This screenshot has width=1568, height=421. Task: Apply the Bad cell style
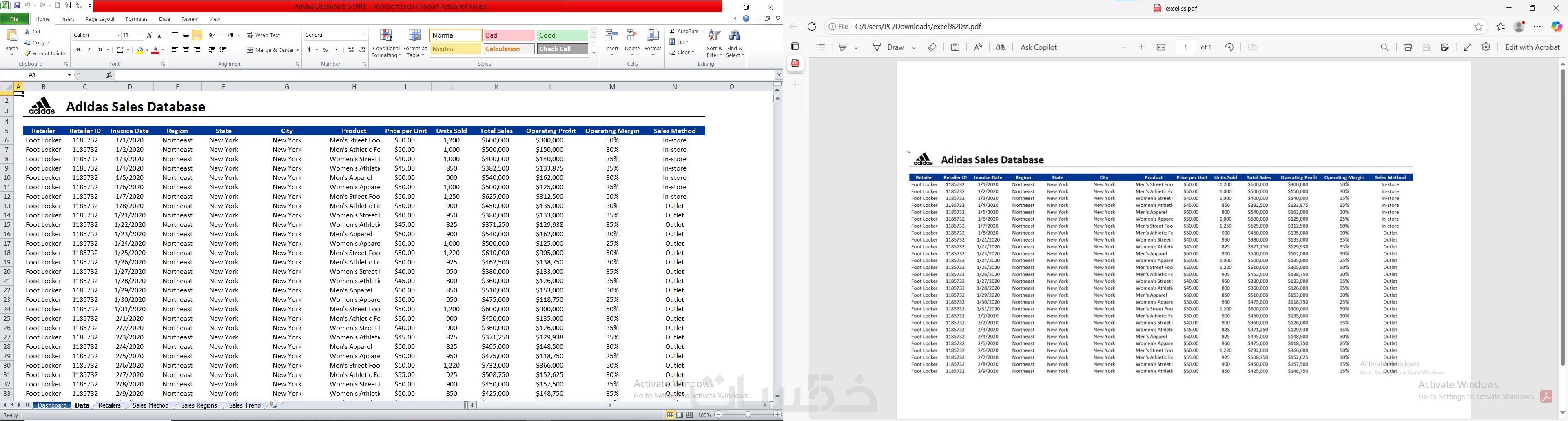click(509, 35)
